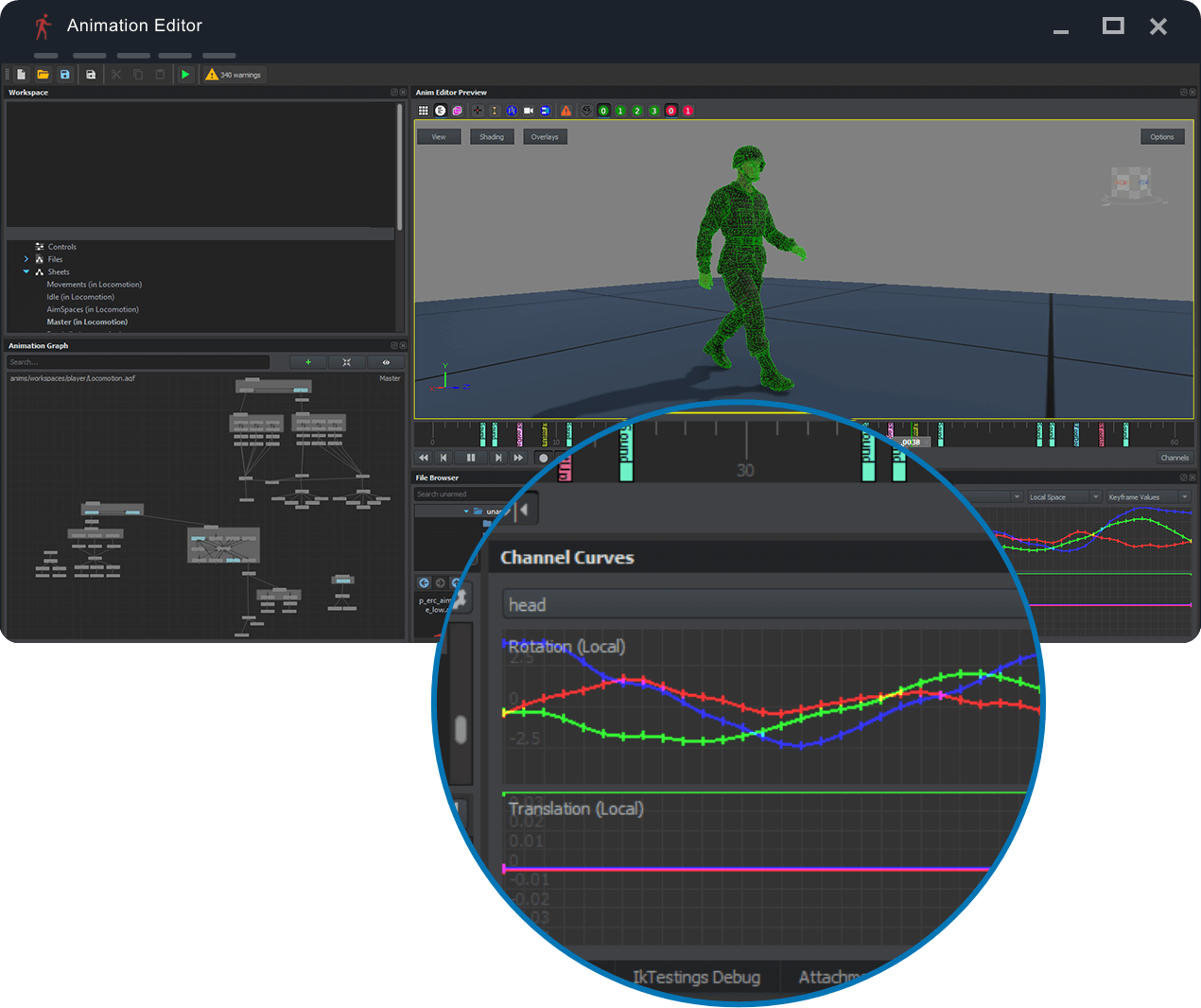The image size is (1201, 1008).
Task: Switch to the IkTestings Debug tab
Action: pyautogui.click(x=697, y=977)
